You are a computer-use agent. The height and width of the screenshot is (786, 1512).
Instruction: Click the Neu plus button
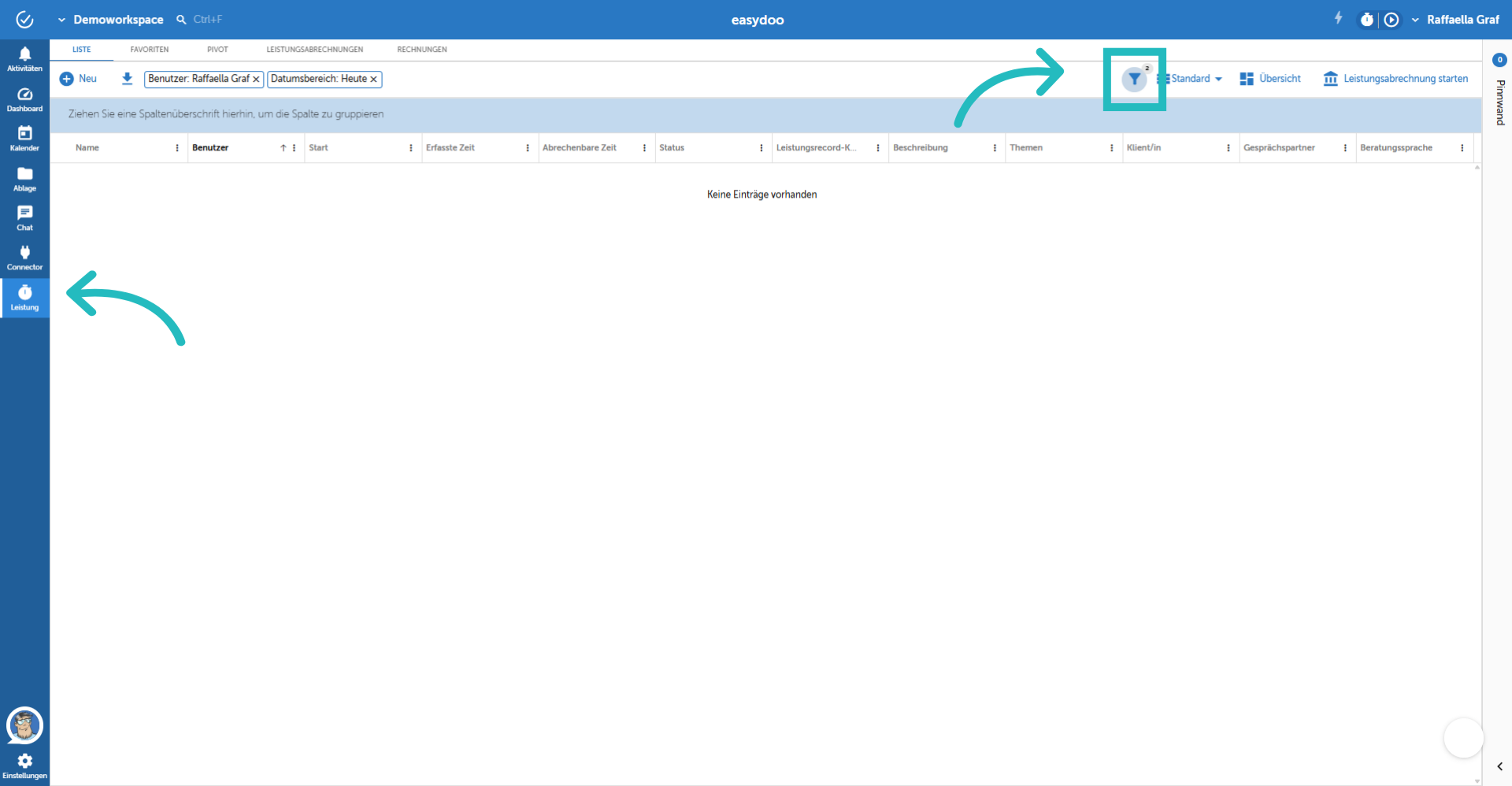coord(78,79)
